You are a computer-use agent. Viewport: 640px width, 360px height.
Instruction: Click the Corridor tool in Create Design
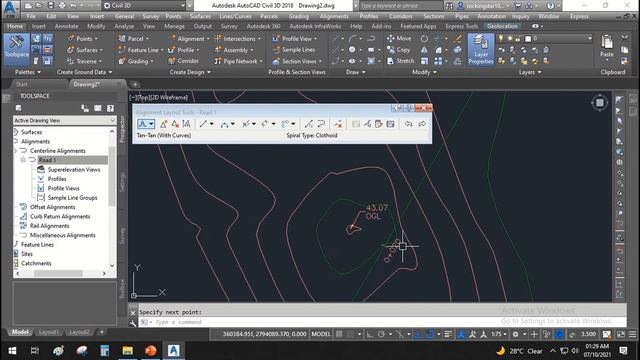pyautogui.click(x=183, y=61)
